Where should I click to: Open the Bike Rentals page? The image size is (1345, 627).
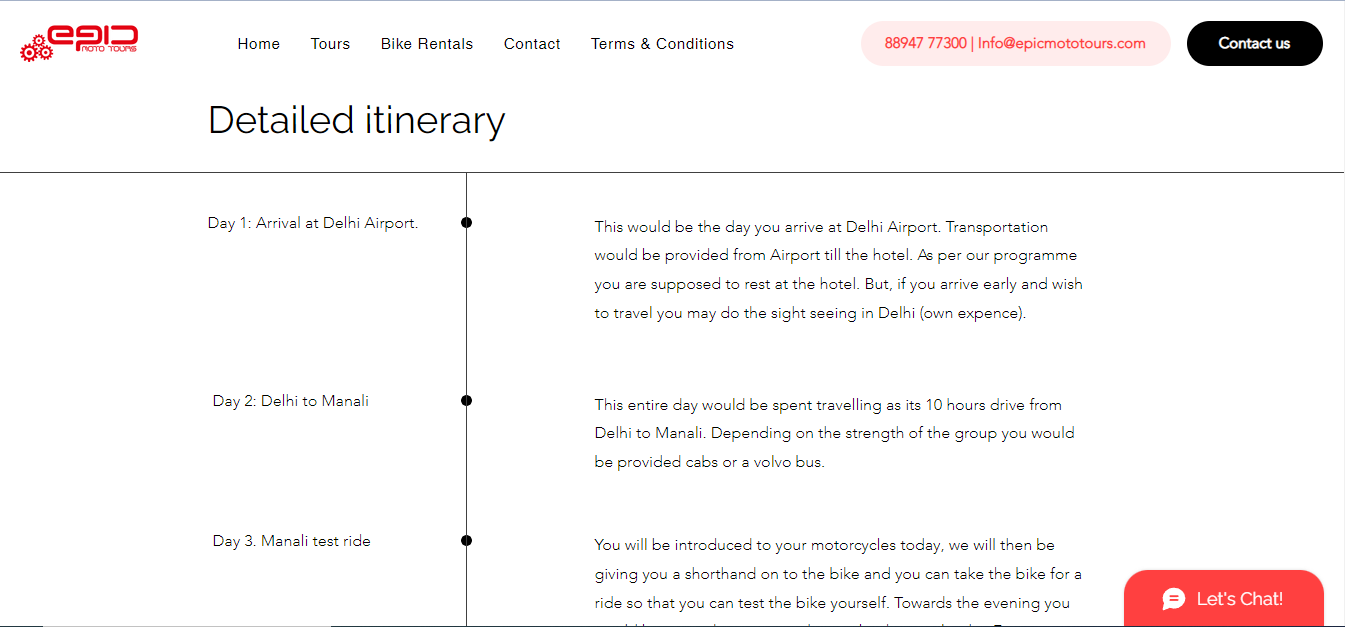tap(427, 44)
